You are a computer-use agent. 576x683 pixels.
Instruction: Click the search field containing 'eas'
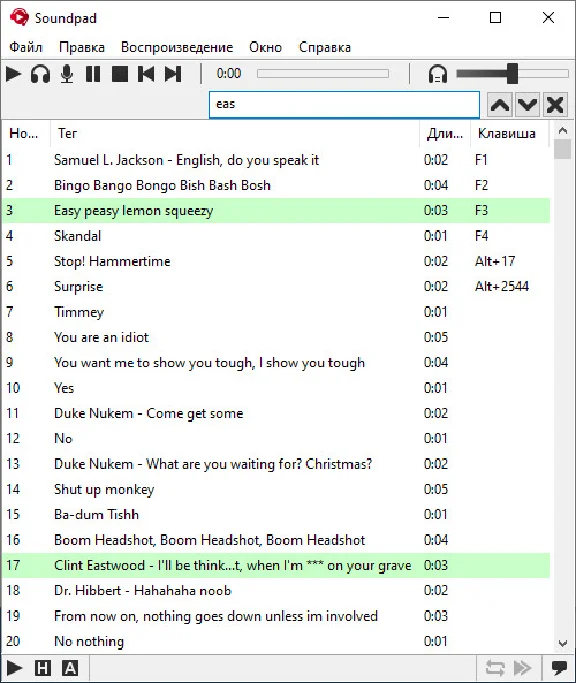[344, 105]
